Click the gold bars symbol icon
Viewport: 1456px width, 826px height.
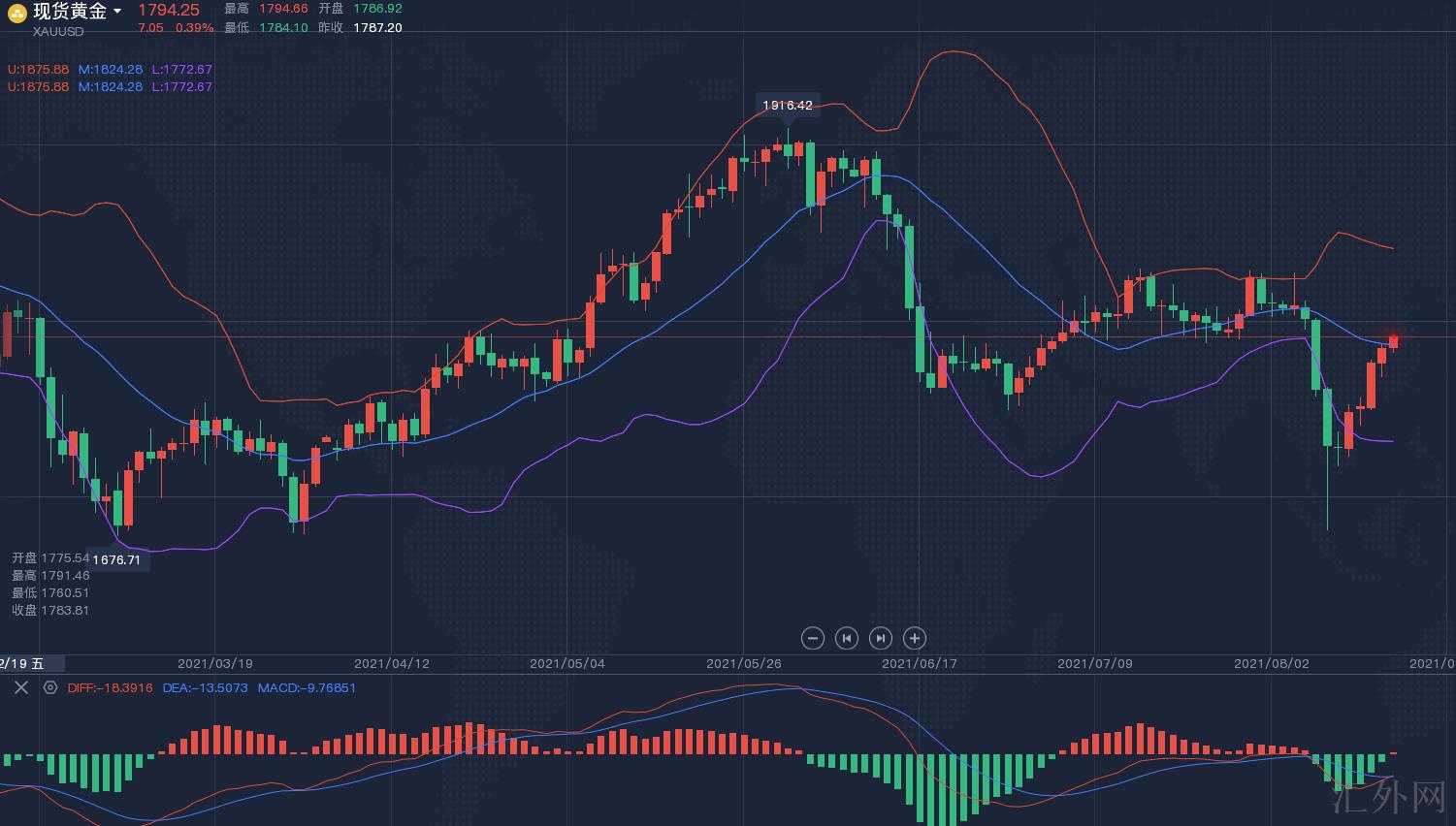click(x=16, y=13)
